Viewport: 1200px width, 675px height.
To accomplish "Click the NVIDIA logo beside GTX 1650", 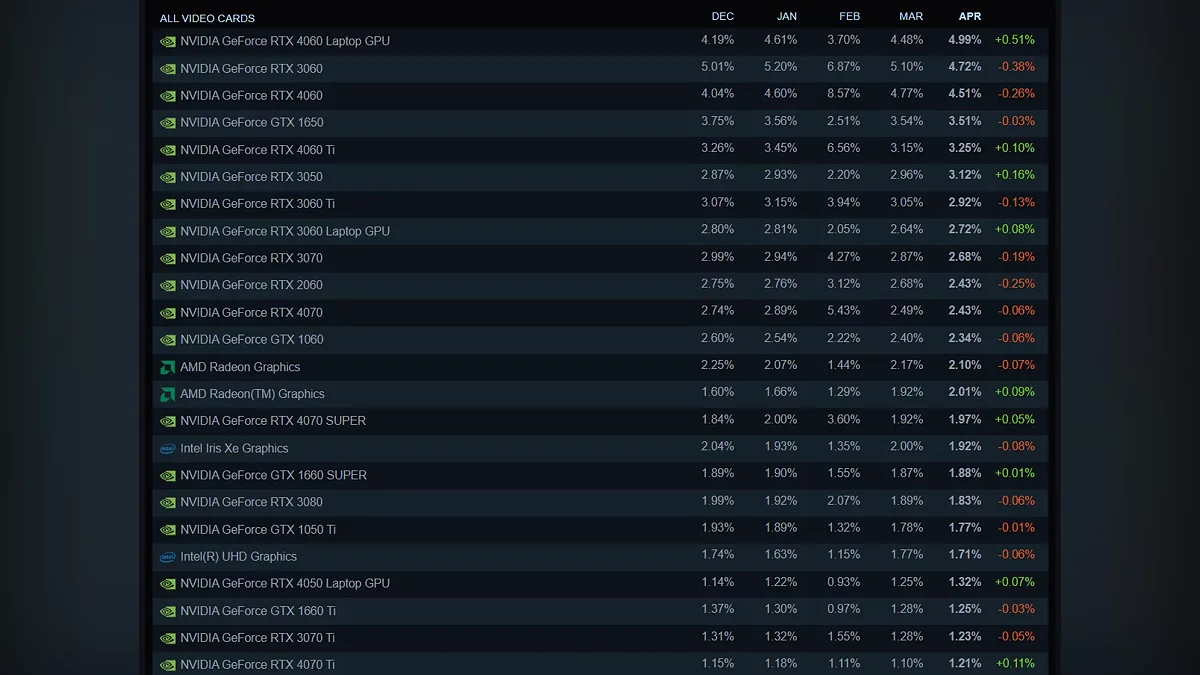I will point(167,123).
